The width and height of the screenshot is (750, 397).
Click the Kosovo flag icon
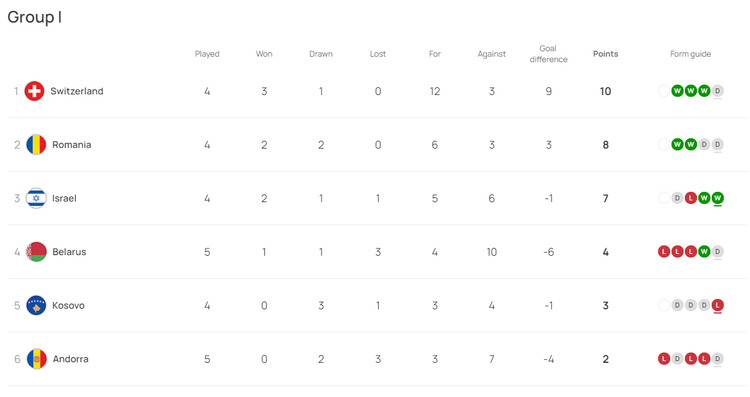pos(36,305)
